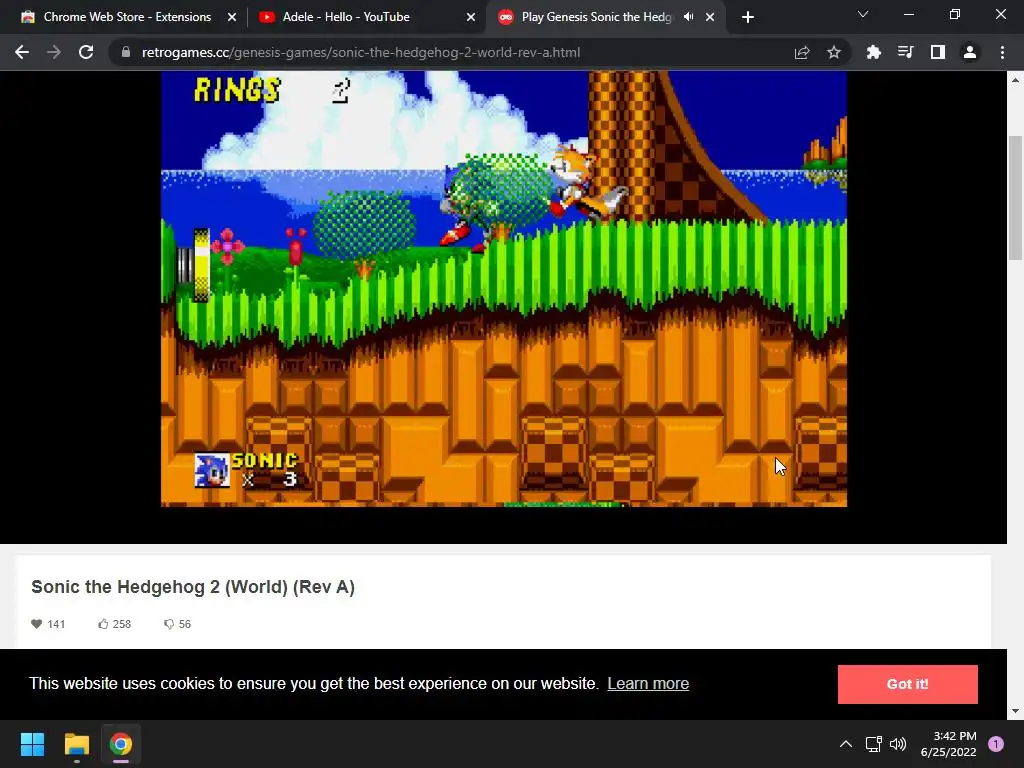1024x768 pixels.
Task: Expand the tab search dropdown
Action: [863, 14]
